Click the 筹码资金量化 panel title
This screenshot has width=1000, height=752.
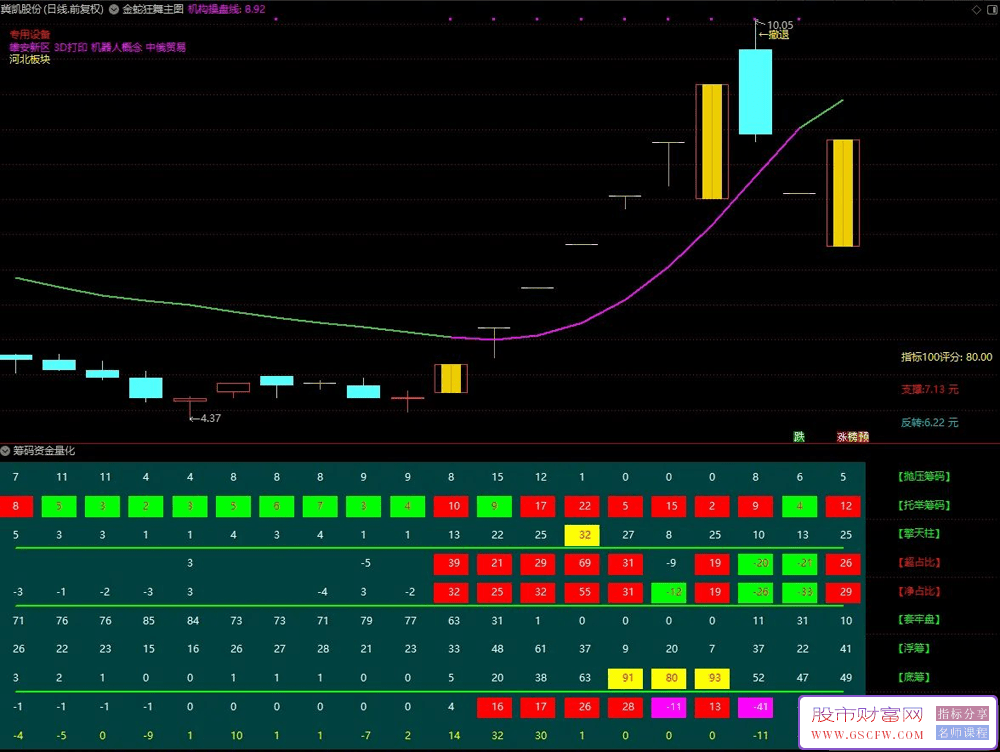pyautogui.click(x=44, y=451)
